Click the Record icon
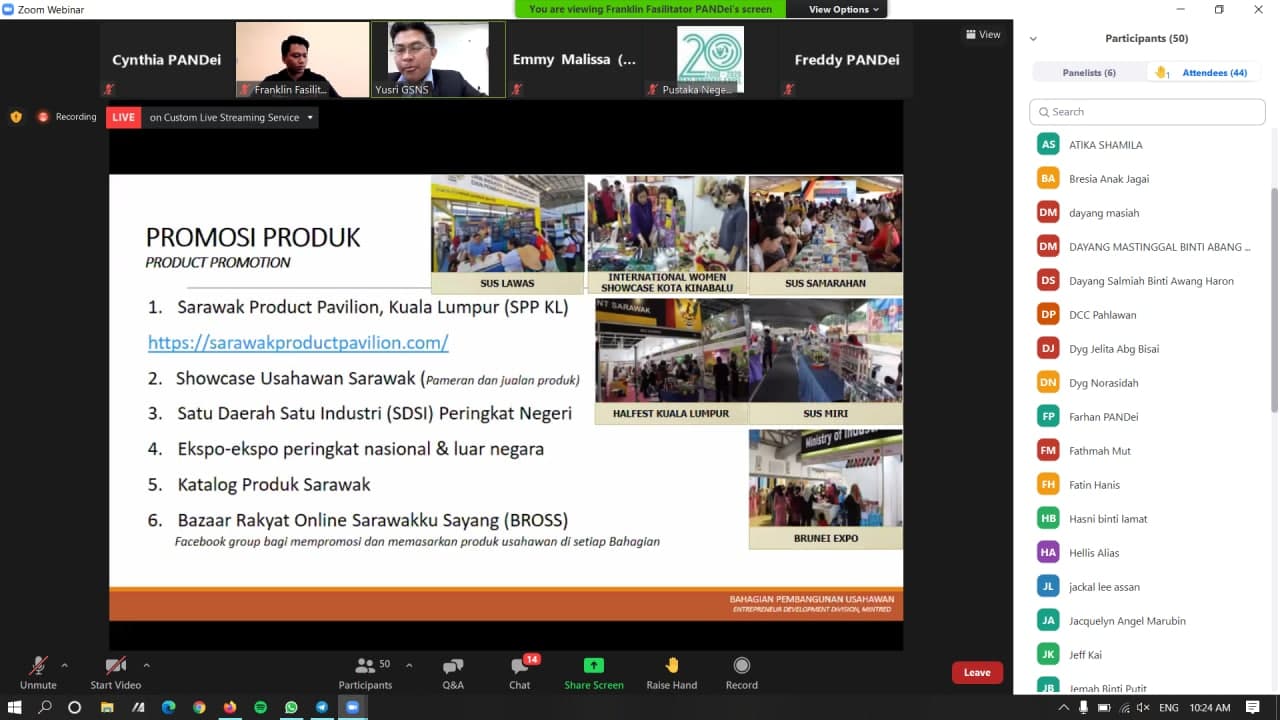Image resolution: width=1280 pixels, height=720 pixels. click(742, 666)
